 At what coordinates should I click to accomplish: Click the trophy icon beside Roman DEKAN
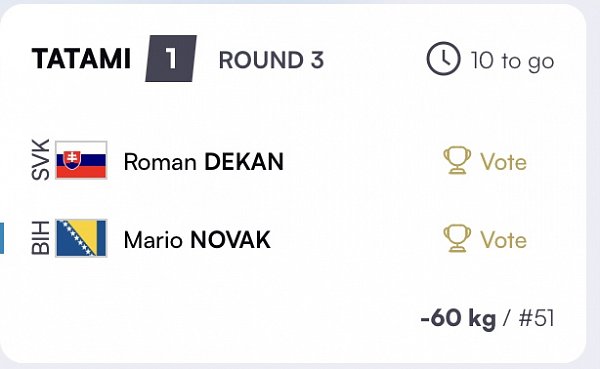pos(457,160)
